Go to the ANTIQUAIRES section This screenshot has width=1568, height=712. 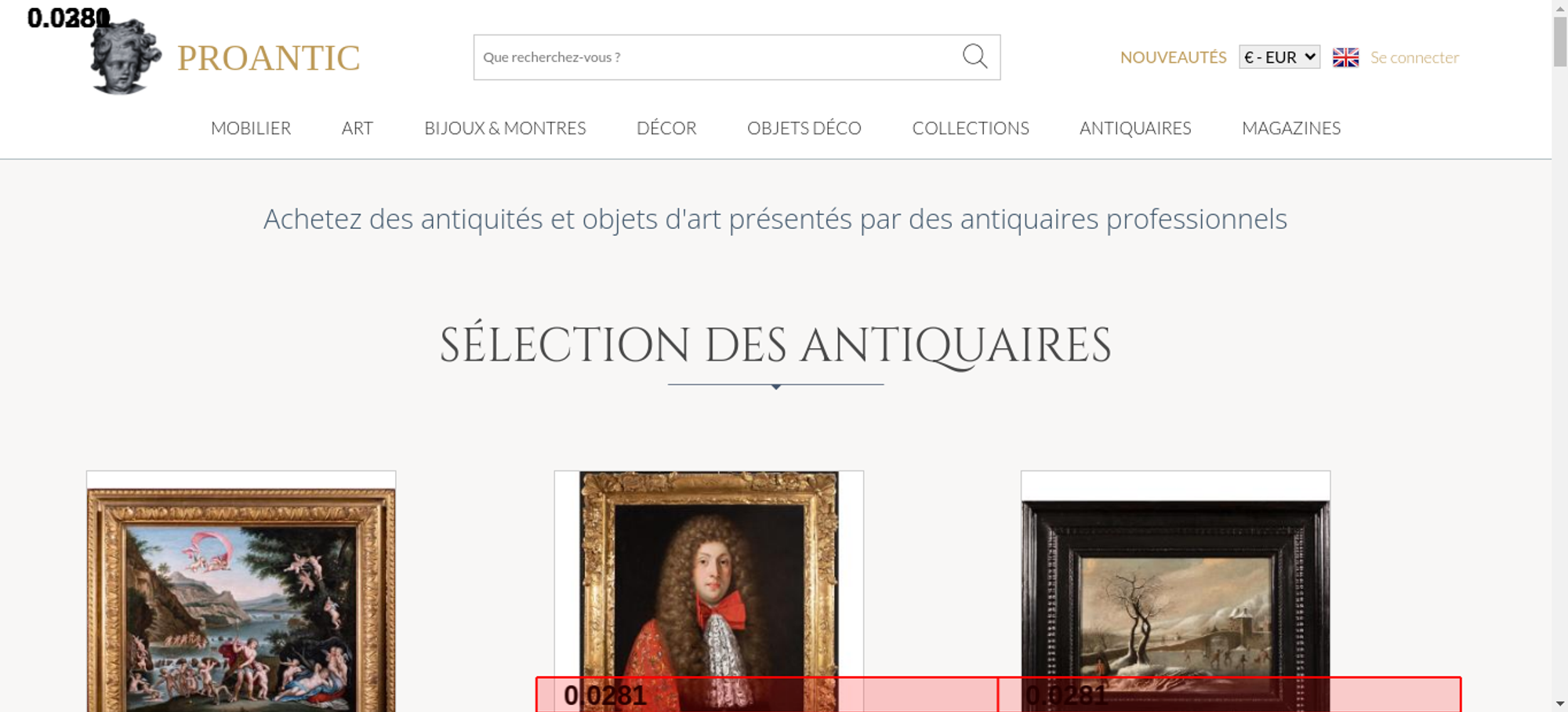(x=1135, y=128)
